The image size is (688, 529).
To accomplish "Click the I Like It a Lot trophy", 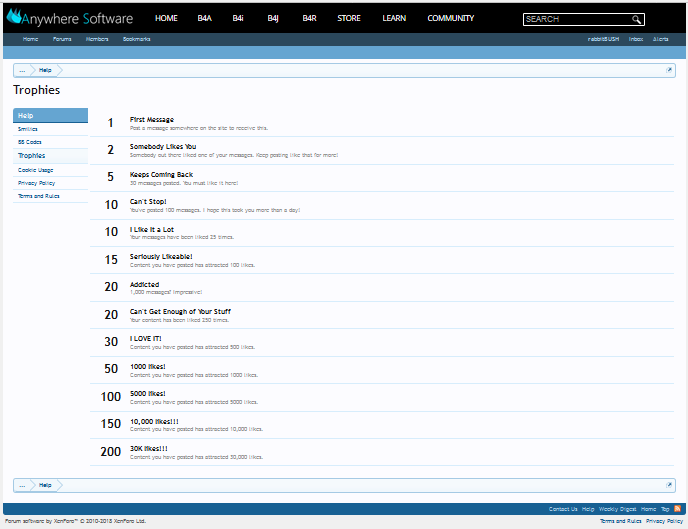I will [152, 229].
